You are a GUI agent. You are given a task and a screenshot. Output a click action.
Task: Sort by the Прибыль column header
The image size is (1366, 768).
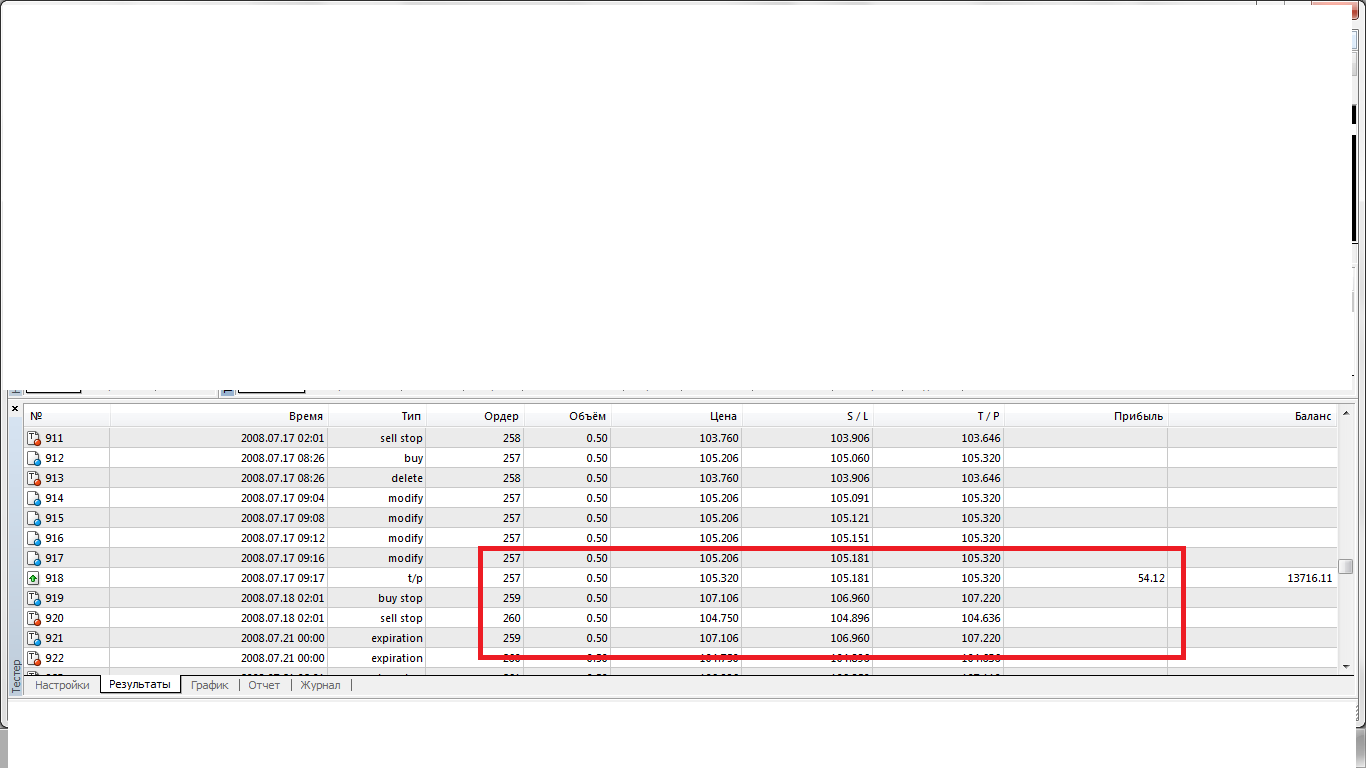1085,416
